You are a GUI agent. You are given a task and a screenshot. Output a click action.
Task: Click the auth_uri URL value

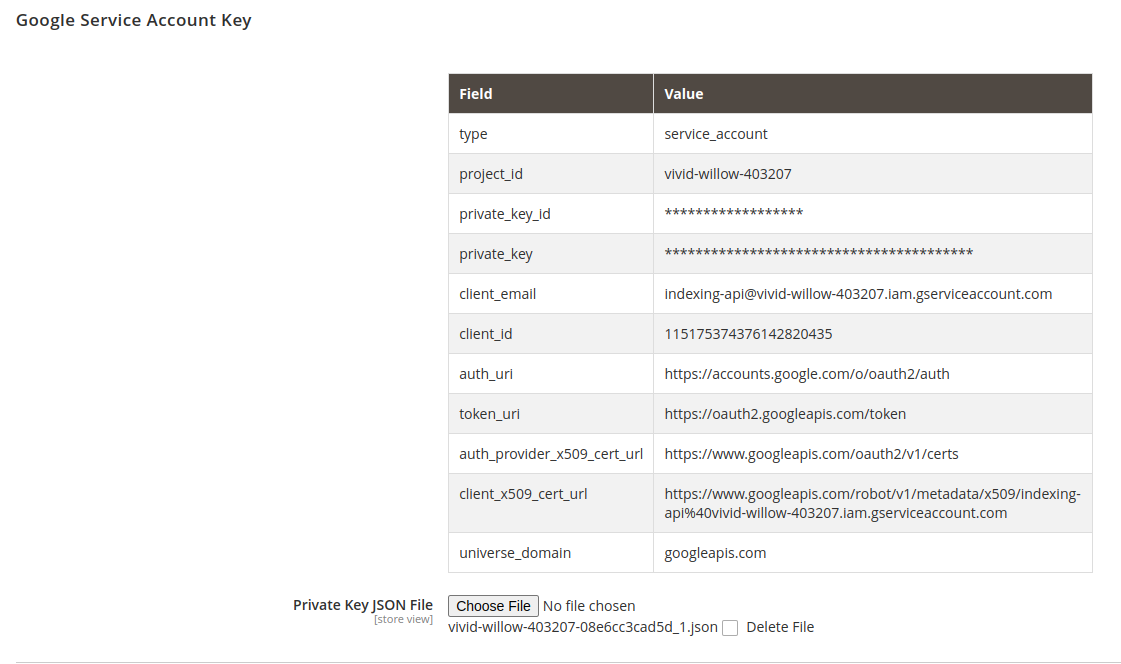(806, 374)
